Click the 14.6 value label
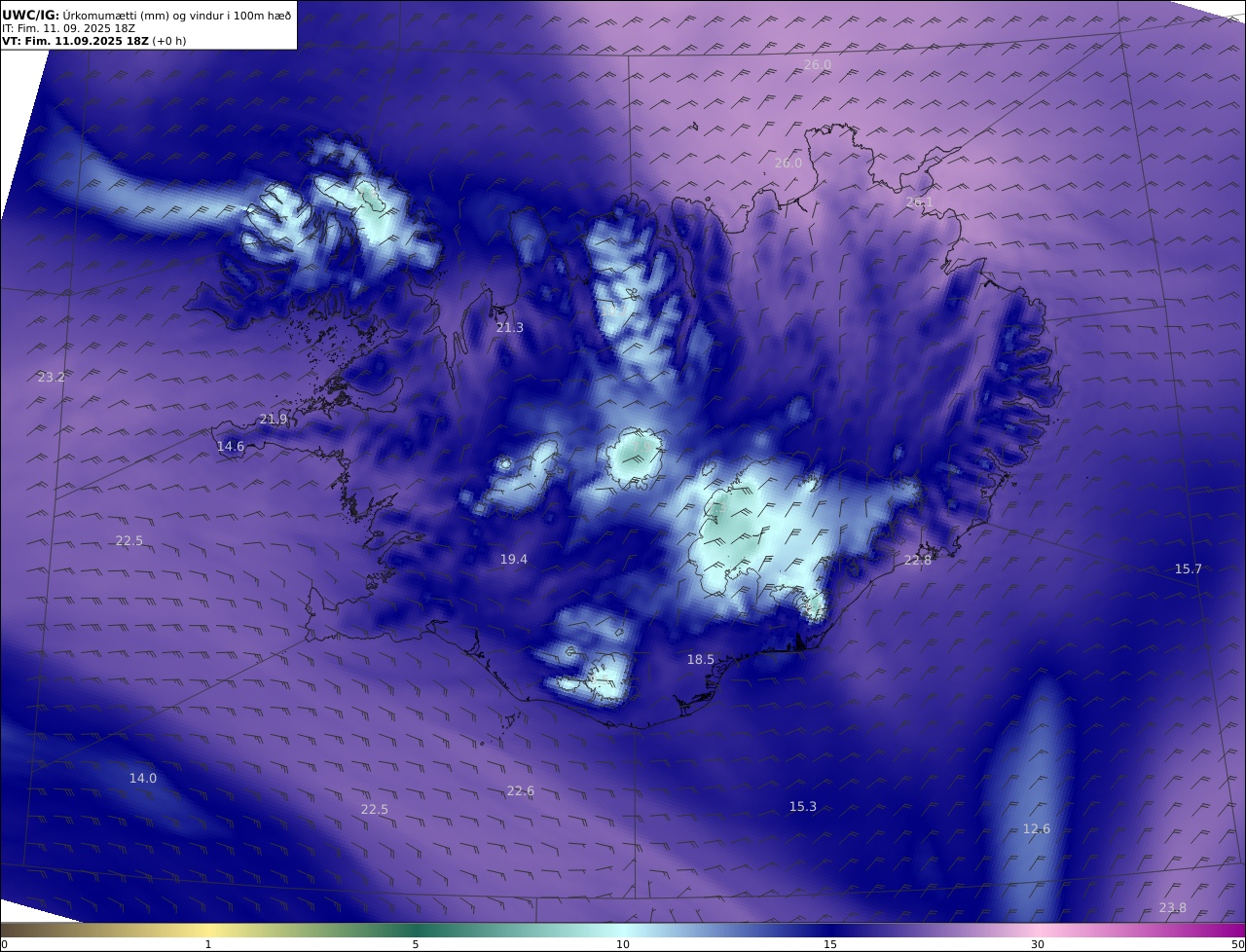The height and width of the screenshot is (952, 1246). click(230, 447)
